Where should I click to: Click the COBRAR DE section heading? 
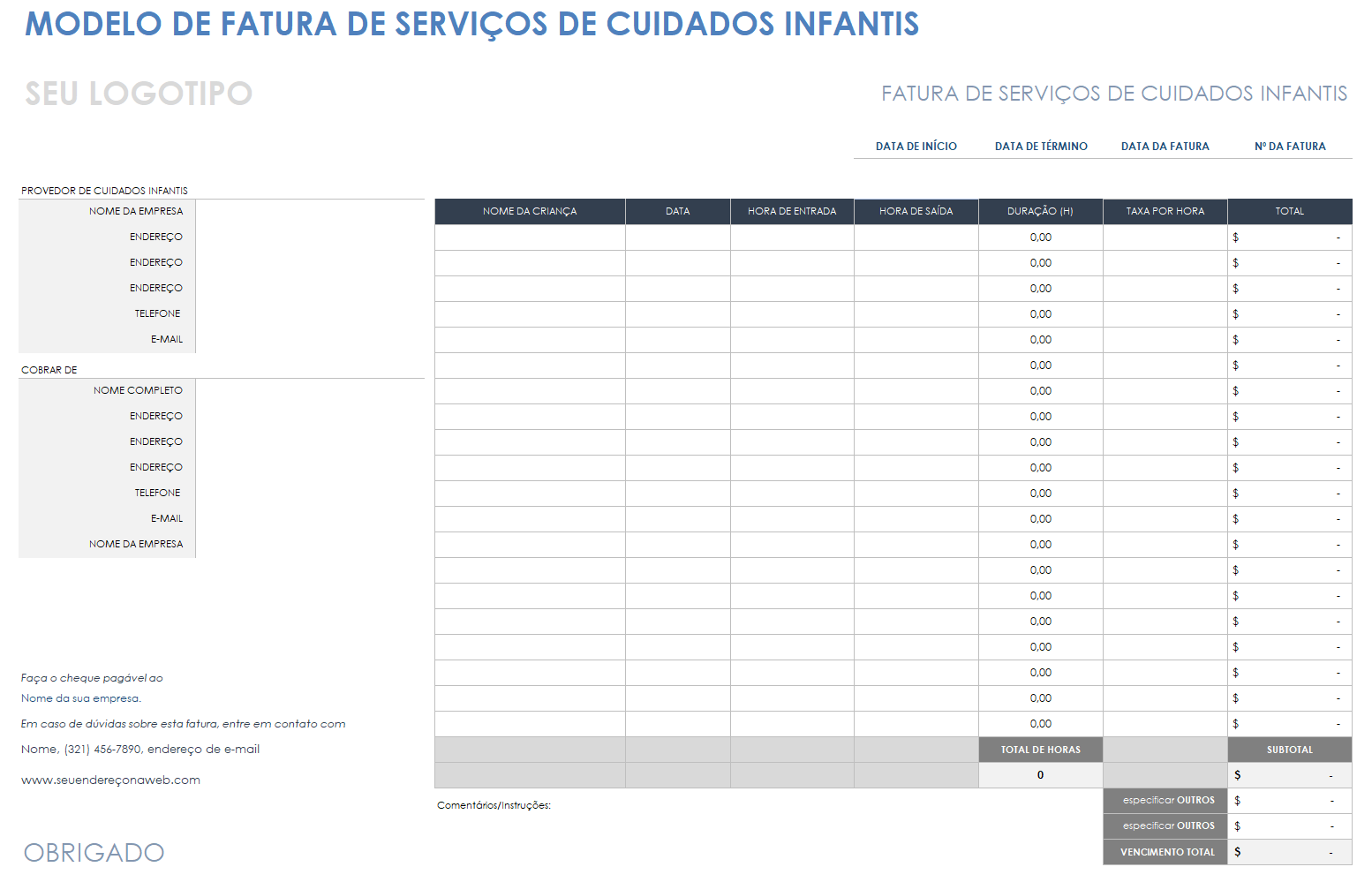click(49, 370)
